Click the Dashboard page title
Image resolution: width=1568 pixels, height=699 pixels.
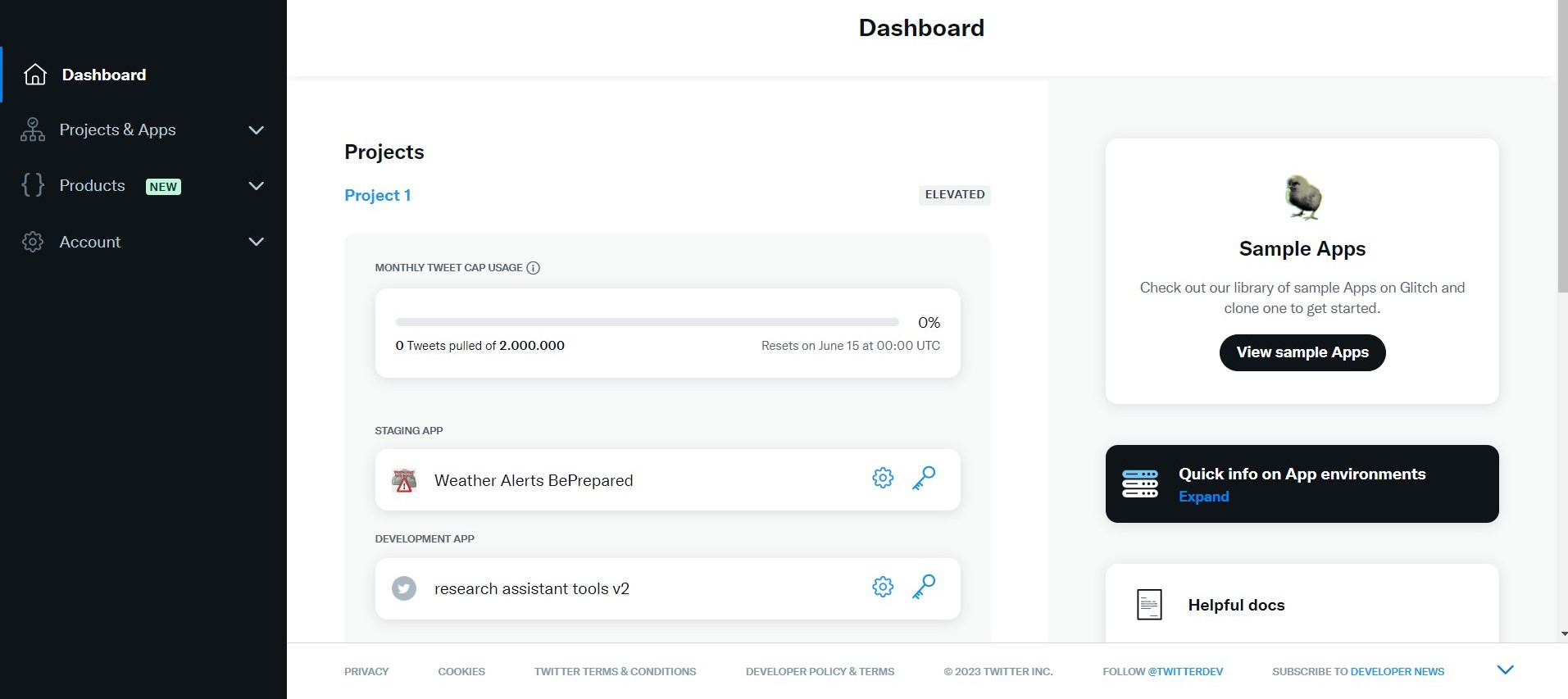click(x=921, y=28)
